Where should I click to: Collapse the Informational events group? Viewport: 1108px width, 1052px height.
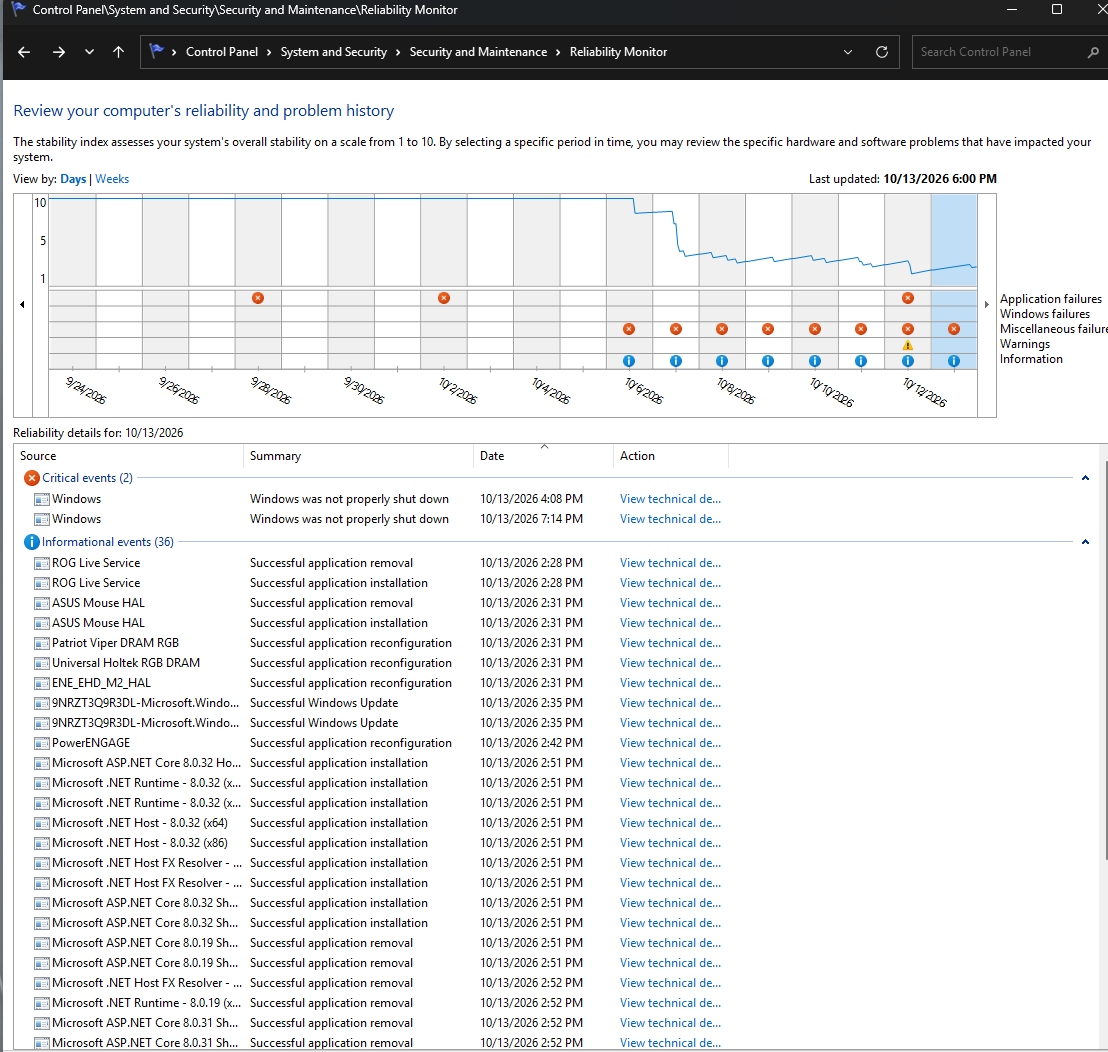coord(1085,542)
